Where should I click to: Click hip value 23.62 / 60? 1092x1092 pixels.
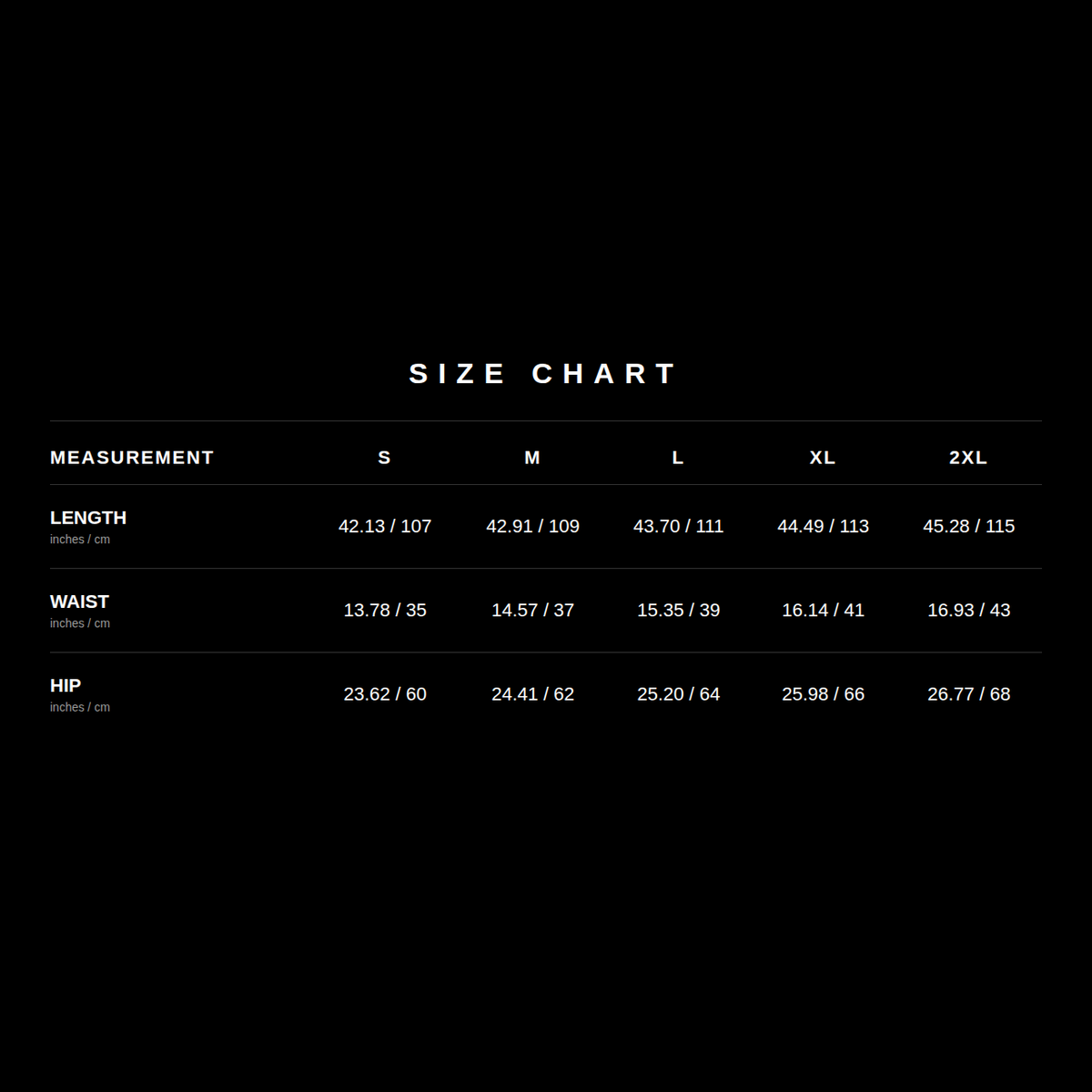coord(385,693)
